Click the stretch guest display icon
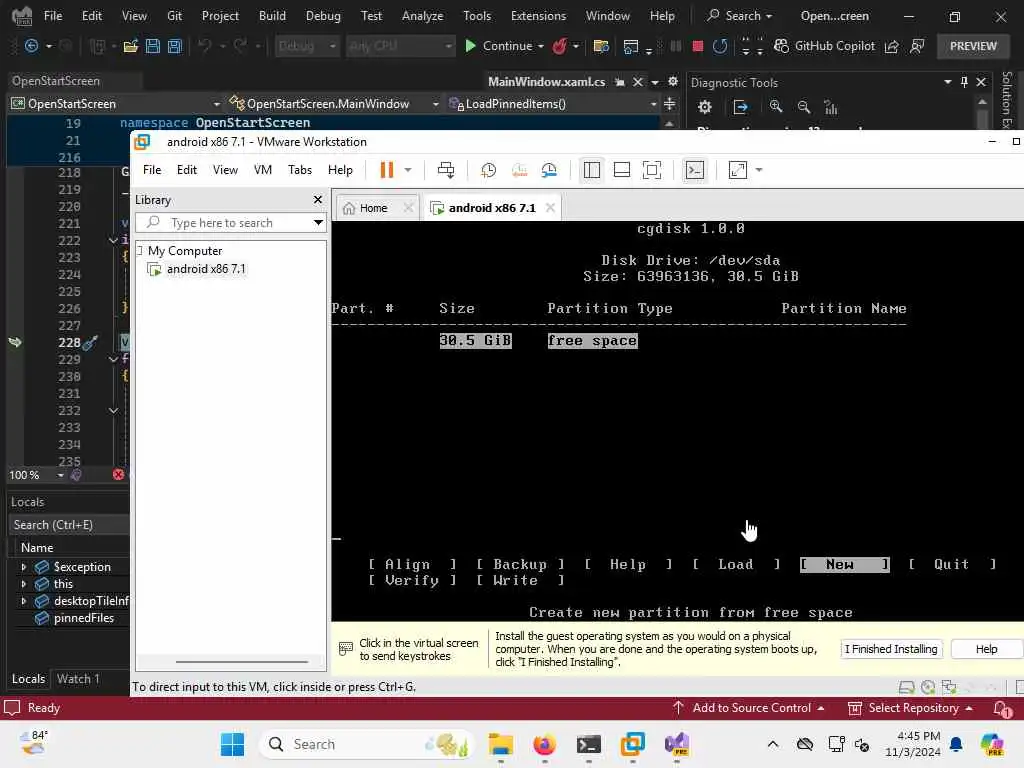The width and height of the screenshot is (1024, 768). pyautogui.click(x=737, y=170)
